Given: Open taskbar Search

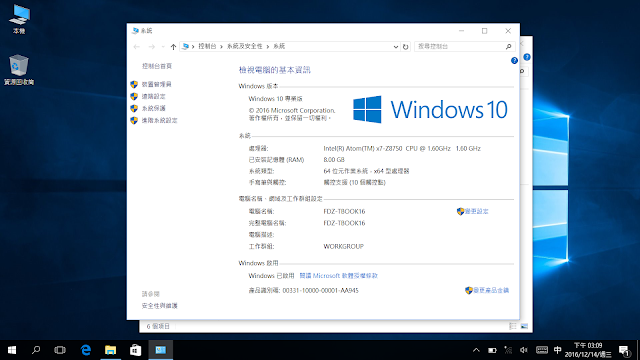Looking at the screenshot, I should pyautogui.click(x=36, y=350).
